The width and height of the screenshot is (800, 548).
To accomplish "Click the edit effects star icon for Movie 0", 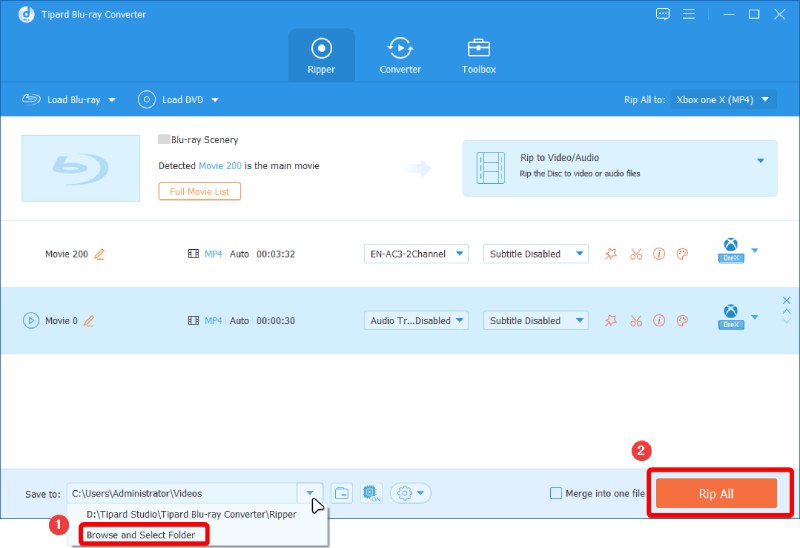I will pos(611,320).
